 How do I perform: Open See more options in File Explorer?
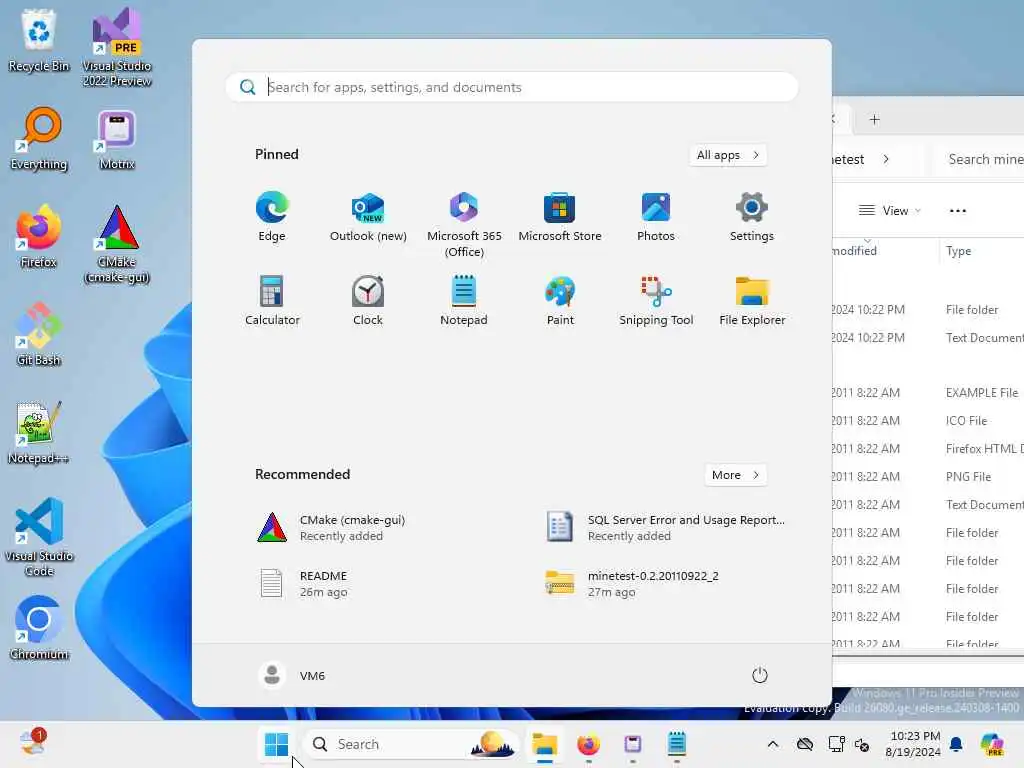click(x=958, y=210)
